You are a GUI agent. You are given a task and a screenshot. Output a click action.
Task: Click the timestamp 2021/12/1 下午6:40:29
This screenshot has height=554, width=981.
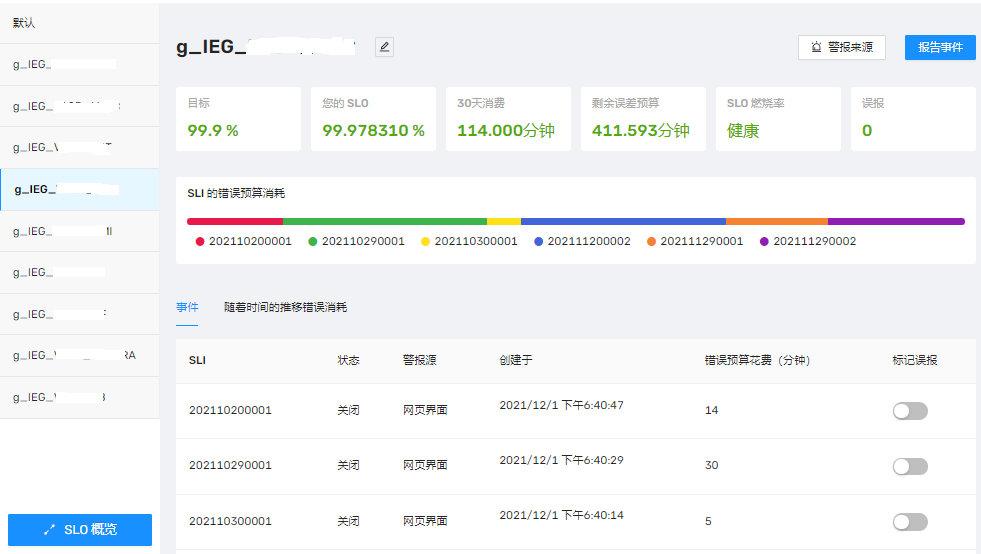click(x=561, y=461)
